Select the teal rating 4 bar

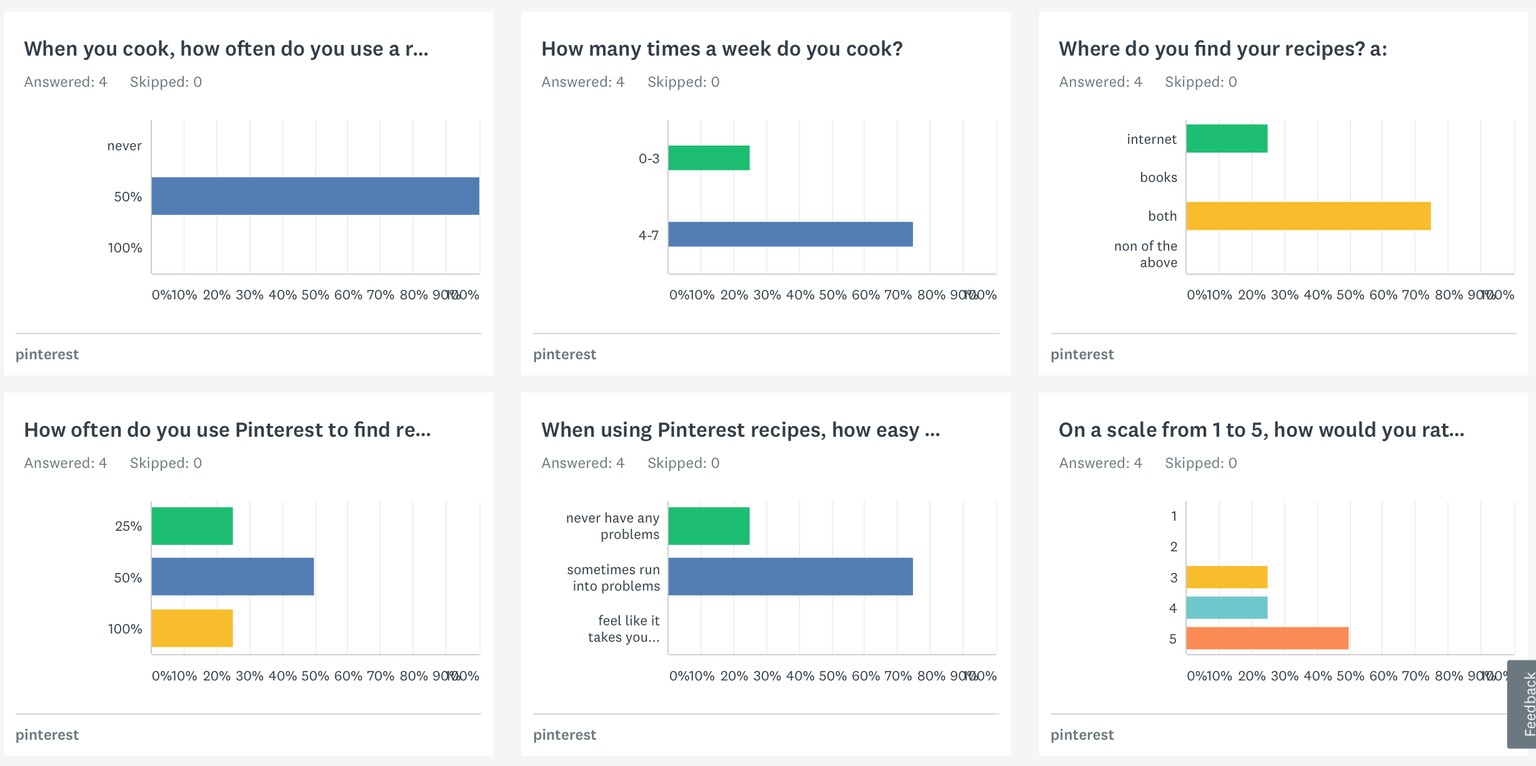tap(1227, 607)
